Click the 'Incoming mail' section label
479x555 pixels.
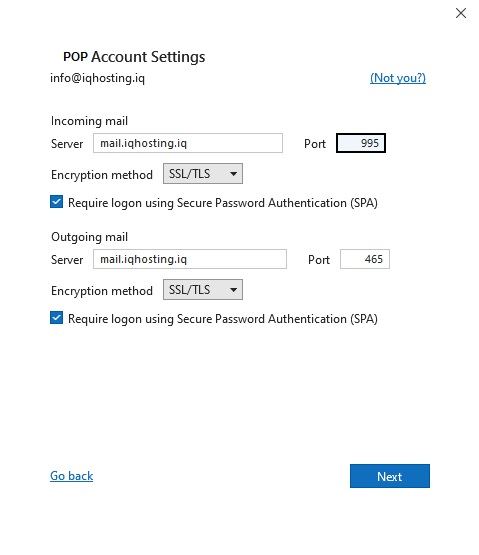pos(89,121)
